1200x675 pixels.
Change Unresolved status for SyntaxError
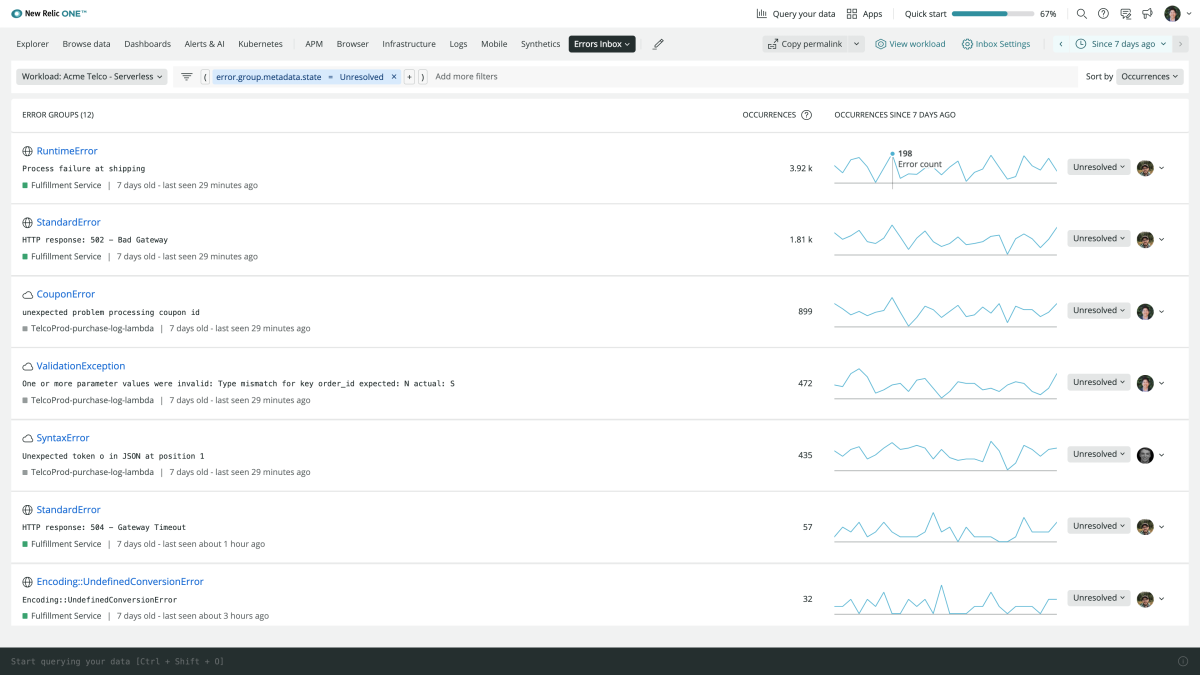[1099, 454]
